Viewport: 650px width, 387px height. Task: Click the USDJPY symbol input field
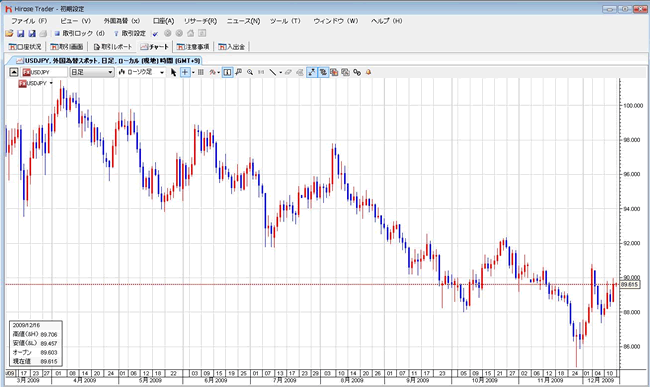click(x=45, y=72)
